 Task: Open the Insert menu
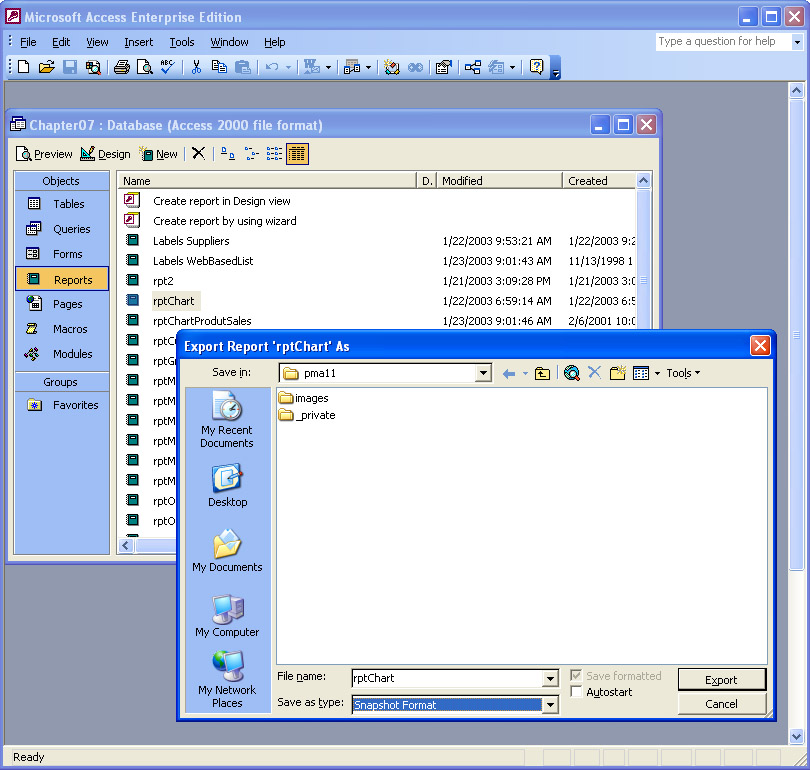click(139, 42)
